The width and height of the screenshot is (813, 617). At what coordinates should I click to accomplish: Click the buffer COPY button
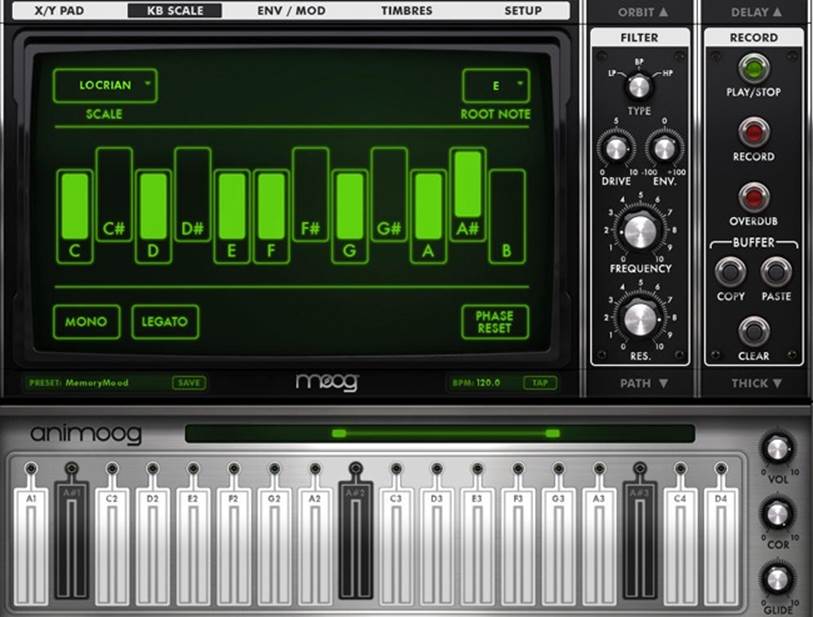pos(730,271)
